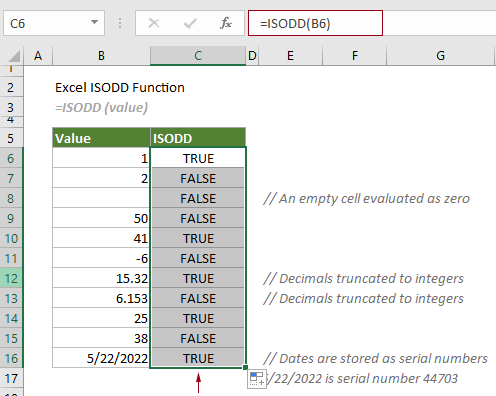The width and height of the screenshot is (496, 396).
Task: Select cell containing value 38
Action: point(101,338)
